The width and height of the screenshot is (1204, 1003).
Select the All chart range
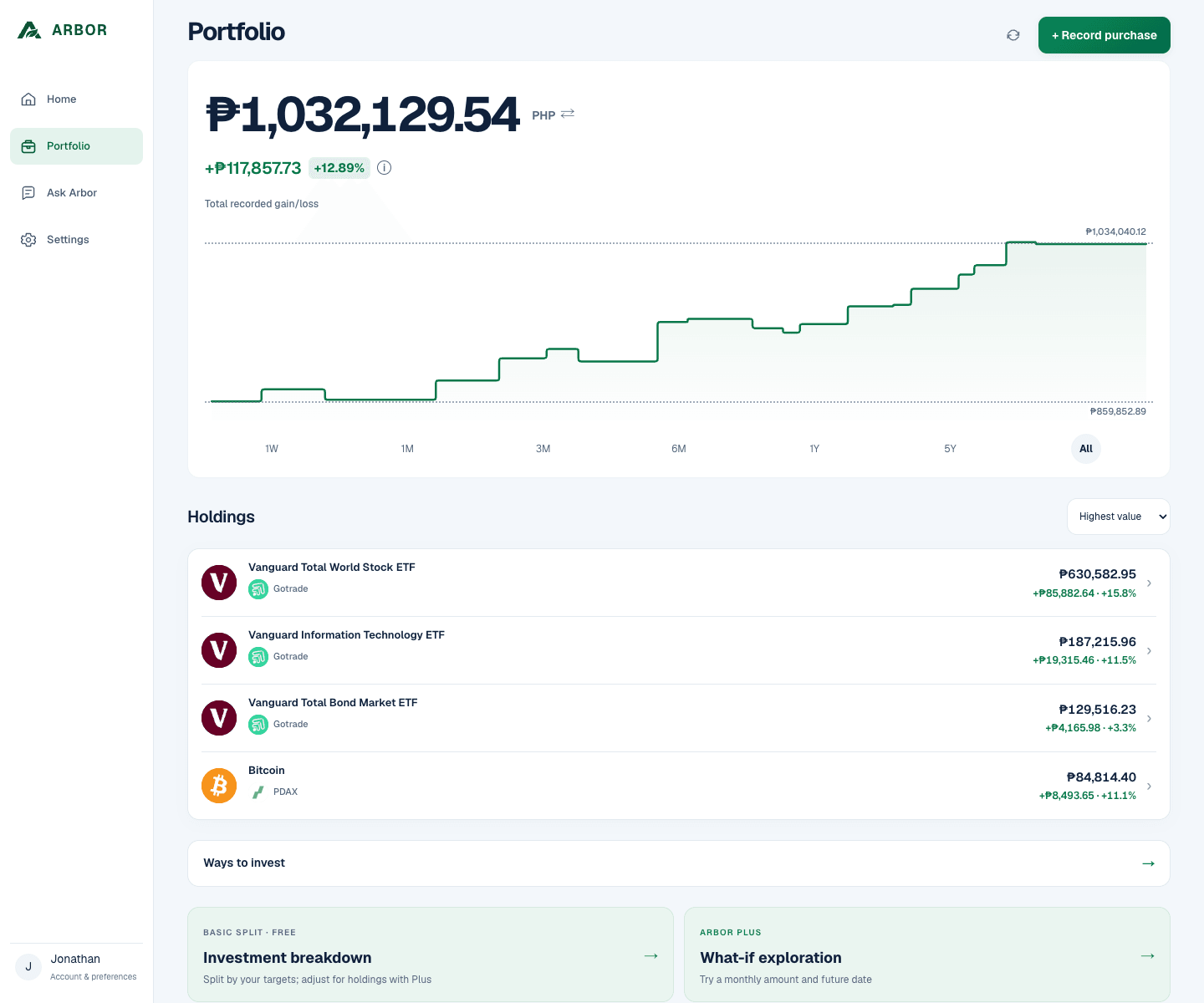click(x=1086, y=449)
